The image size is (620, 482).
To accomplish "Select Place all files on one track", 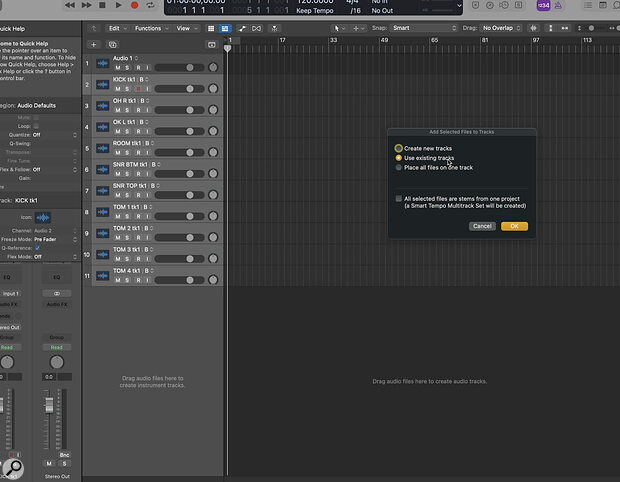I will (399, 168).
